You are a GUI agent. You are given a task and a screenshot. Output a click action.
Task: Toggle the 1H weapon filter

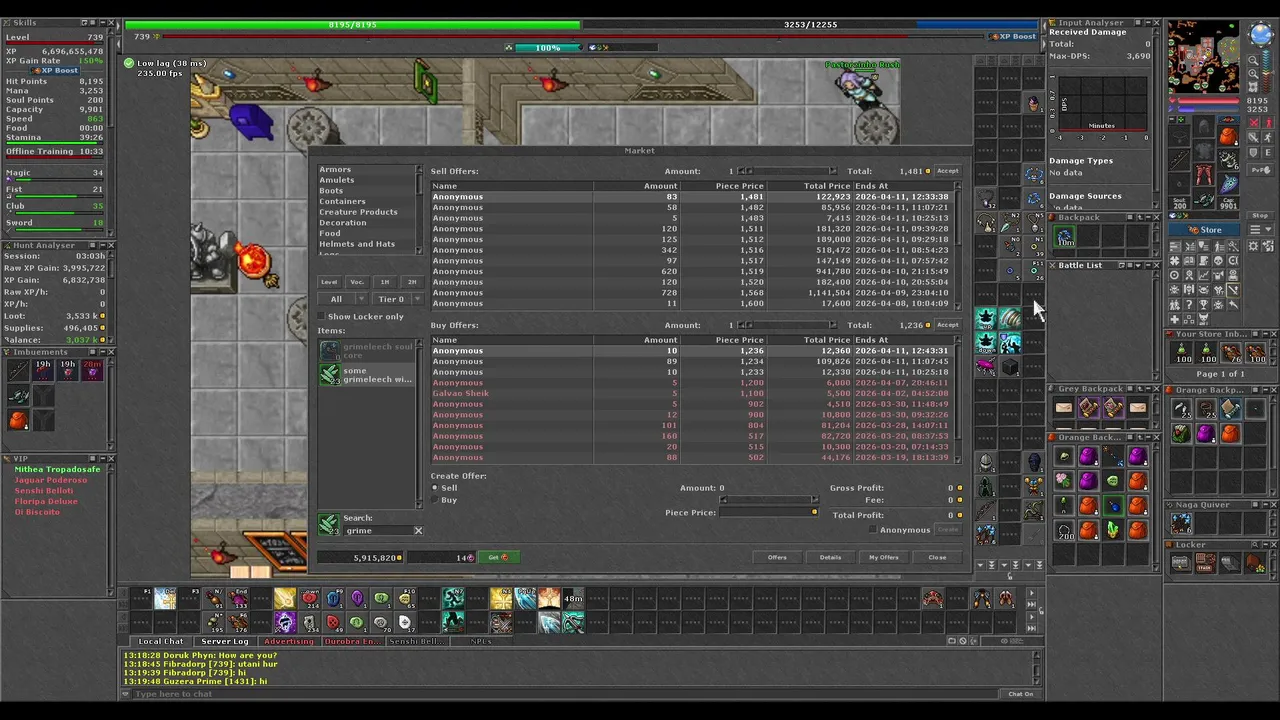tap(385, 282)
